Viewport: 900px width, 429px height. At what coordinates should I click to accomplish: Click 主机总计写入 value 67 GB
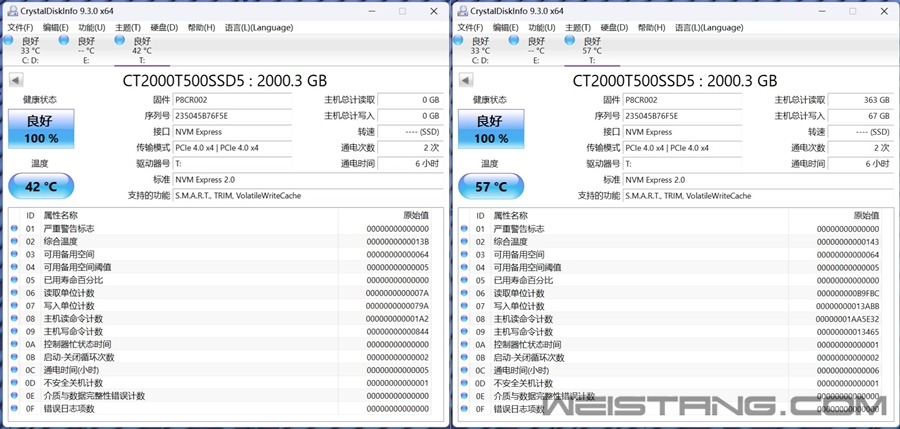coord(859,116)
